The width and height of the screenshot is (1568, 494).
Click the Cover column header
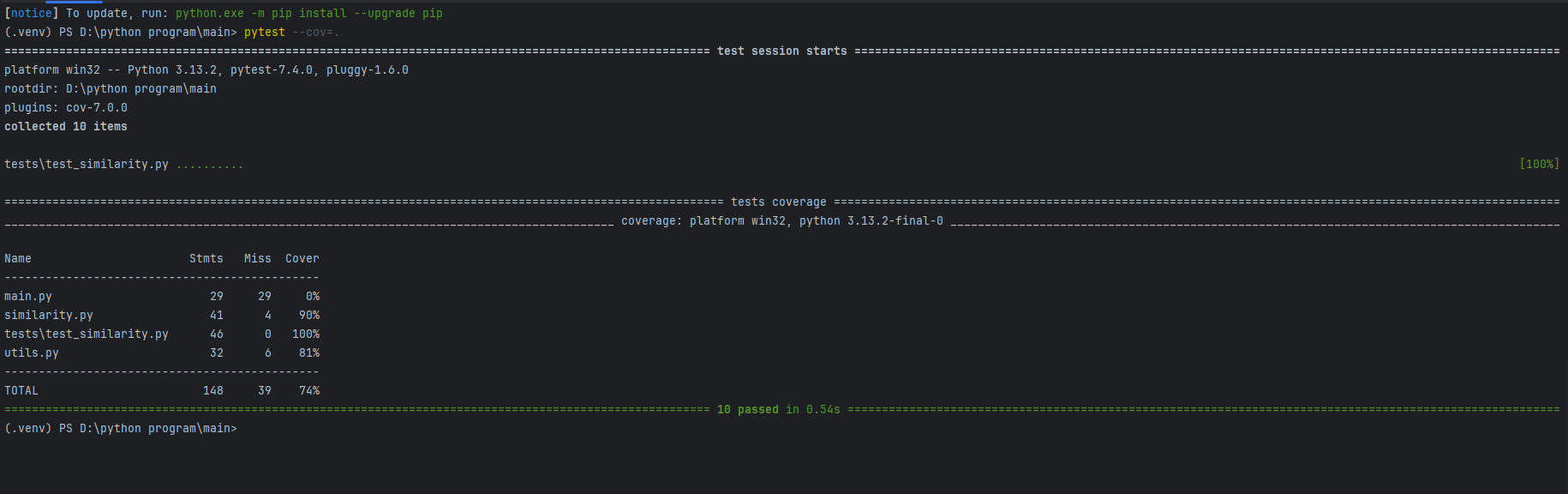302,258
